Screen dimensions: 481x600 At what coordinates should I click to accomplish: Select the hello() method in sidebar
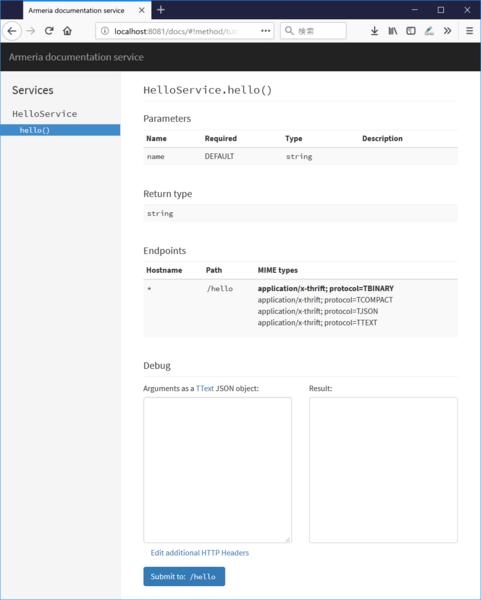pyautogui.click(x=60, y=130)
